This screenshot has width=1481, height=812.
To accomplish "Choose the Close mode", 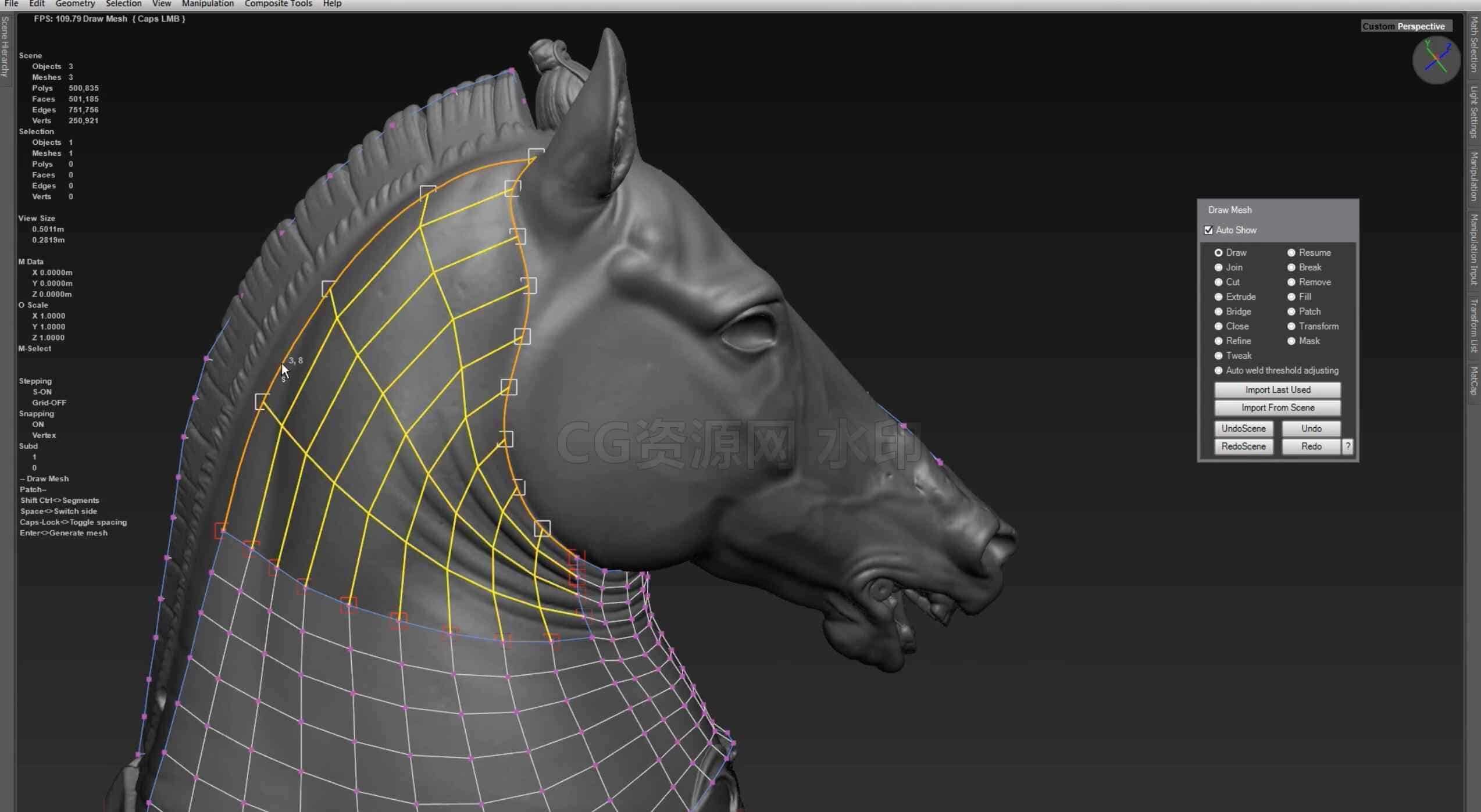I will 1218,326.
